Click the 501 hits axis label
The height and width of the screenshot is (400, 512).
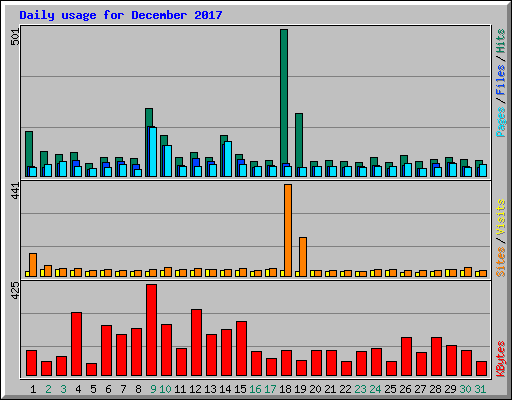coord(15,36)
